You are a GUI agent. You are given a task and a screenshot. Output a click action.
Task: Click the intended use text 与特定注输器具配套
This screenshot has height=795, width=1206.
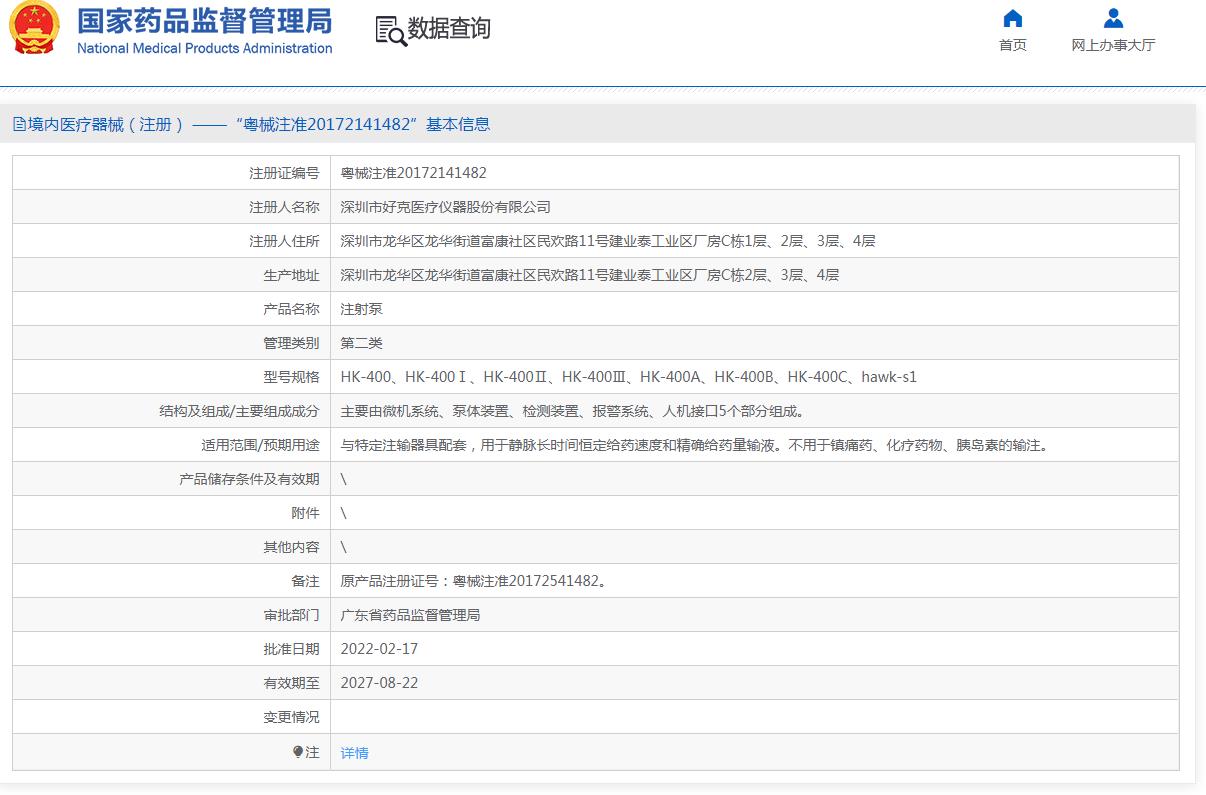697,445
